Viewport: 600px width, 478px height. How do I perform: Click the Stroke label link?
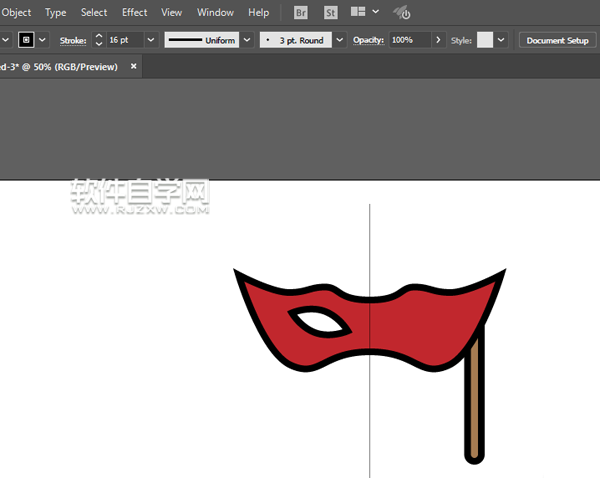tap(73, 40)
